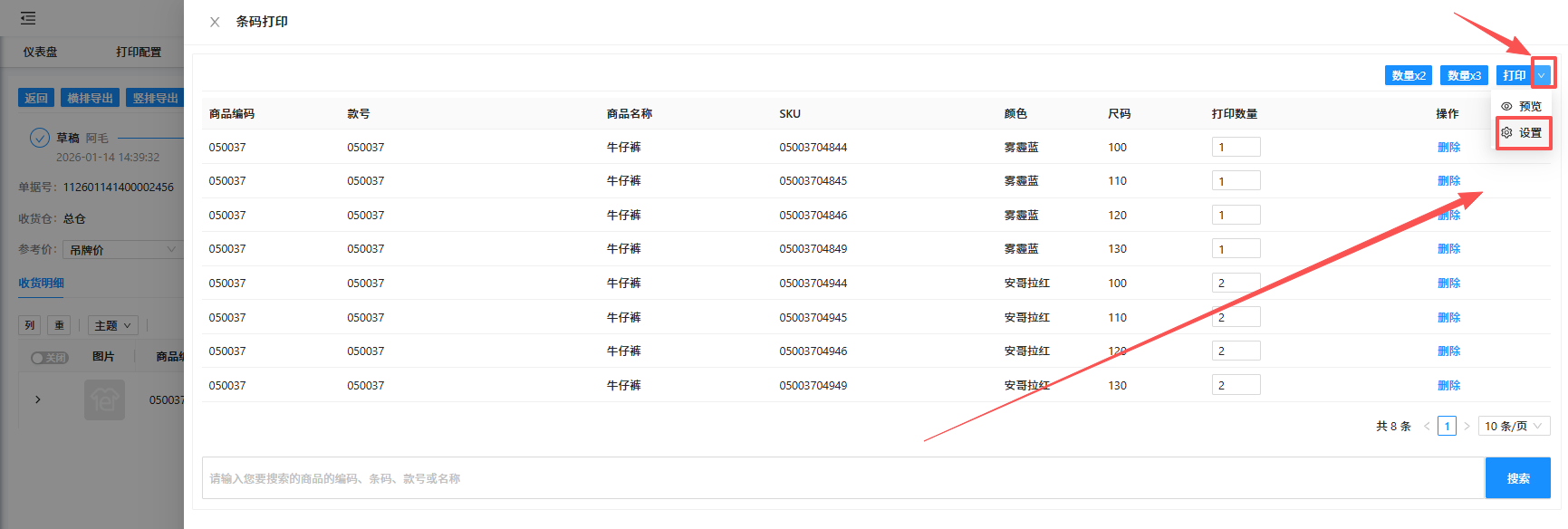Open the 10 条/页 page size dropdown
The height and width of the screenshot is (529, 1568).
click(1514, 426)
